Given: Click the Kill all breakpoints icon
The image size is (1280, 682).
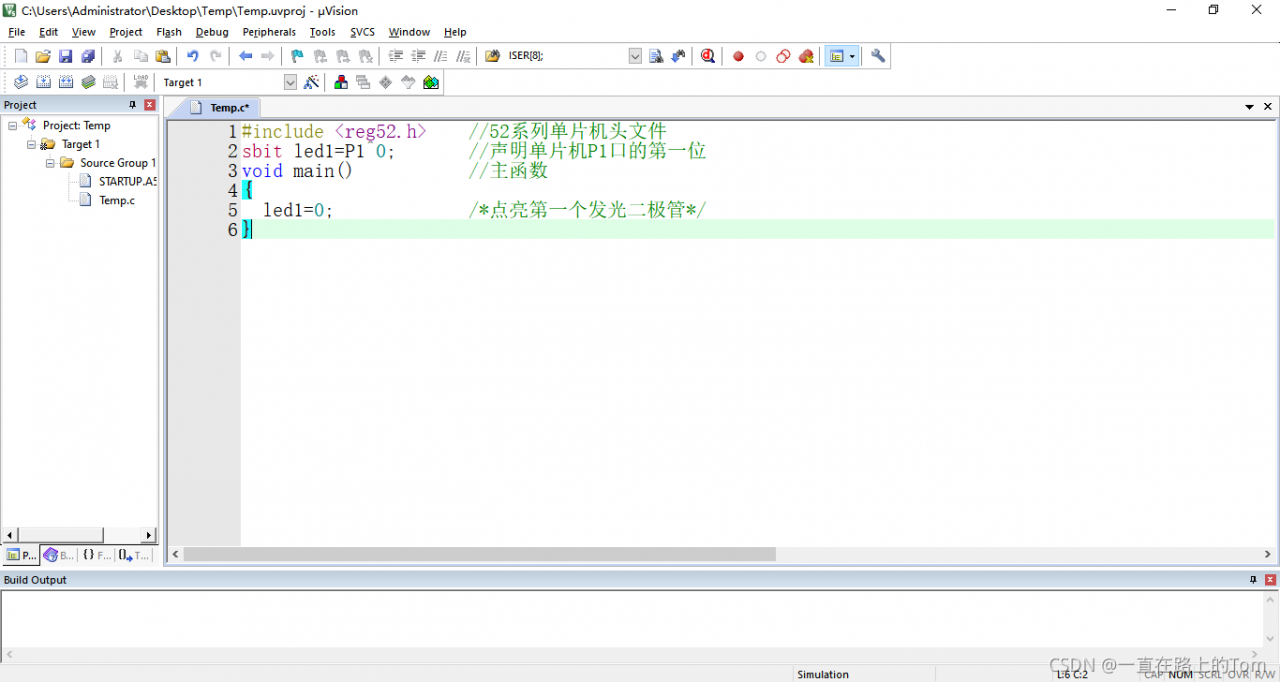Looking at the screenshot, I should click(x=806, y=57).
